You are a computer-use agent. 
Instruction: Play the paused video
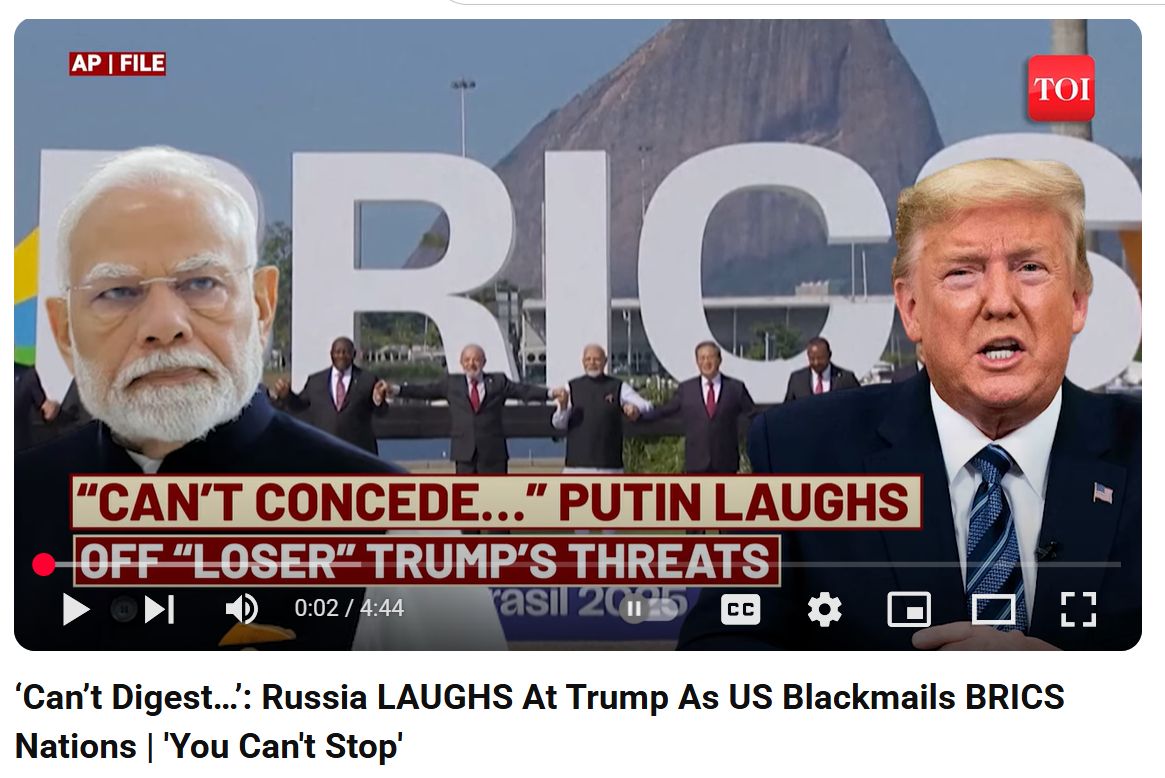coord(76,609)
